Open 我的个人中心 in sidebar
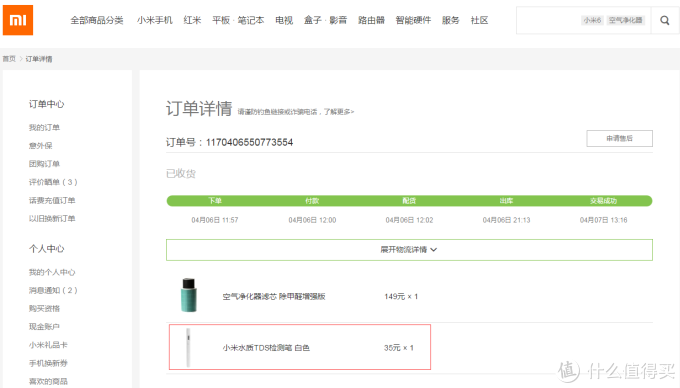The image size is (680, 388). pos(52,272)
